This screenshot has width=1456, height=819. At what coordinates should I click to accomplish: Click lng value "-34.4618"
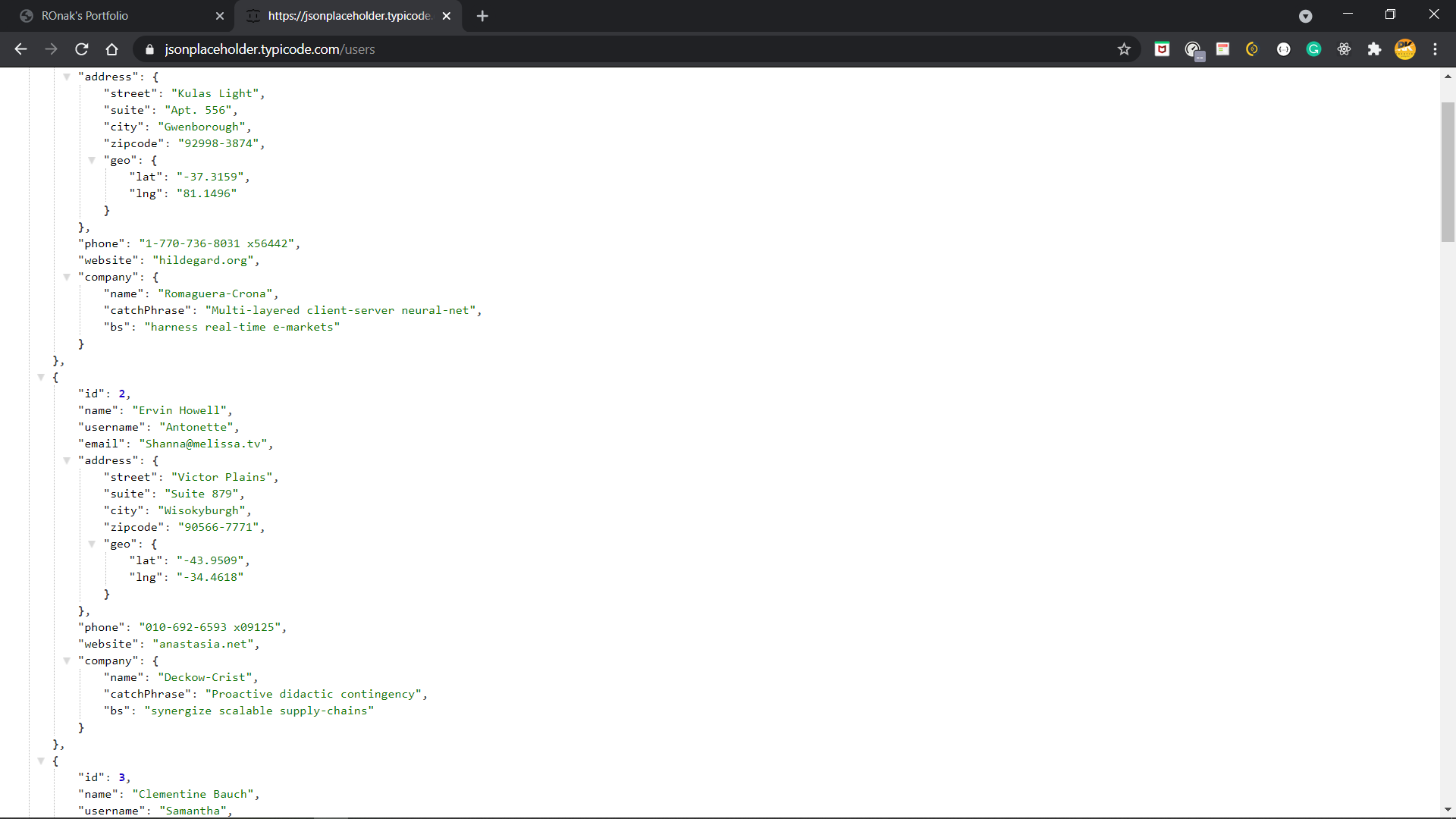click(x=210, y=577)
